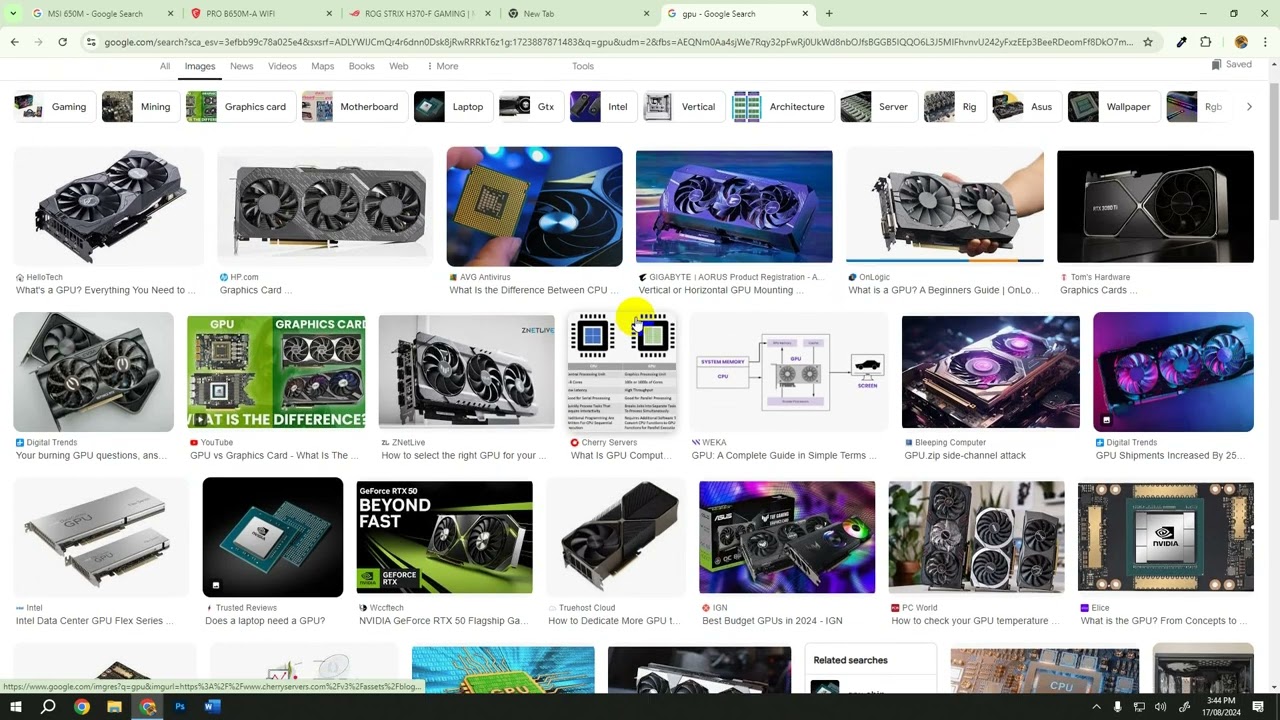The image size is (1280, 720).
Task: Click the browser forward arrow
Action: (x=38, y=42)
